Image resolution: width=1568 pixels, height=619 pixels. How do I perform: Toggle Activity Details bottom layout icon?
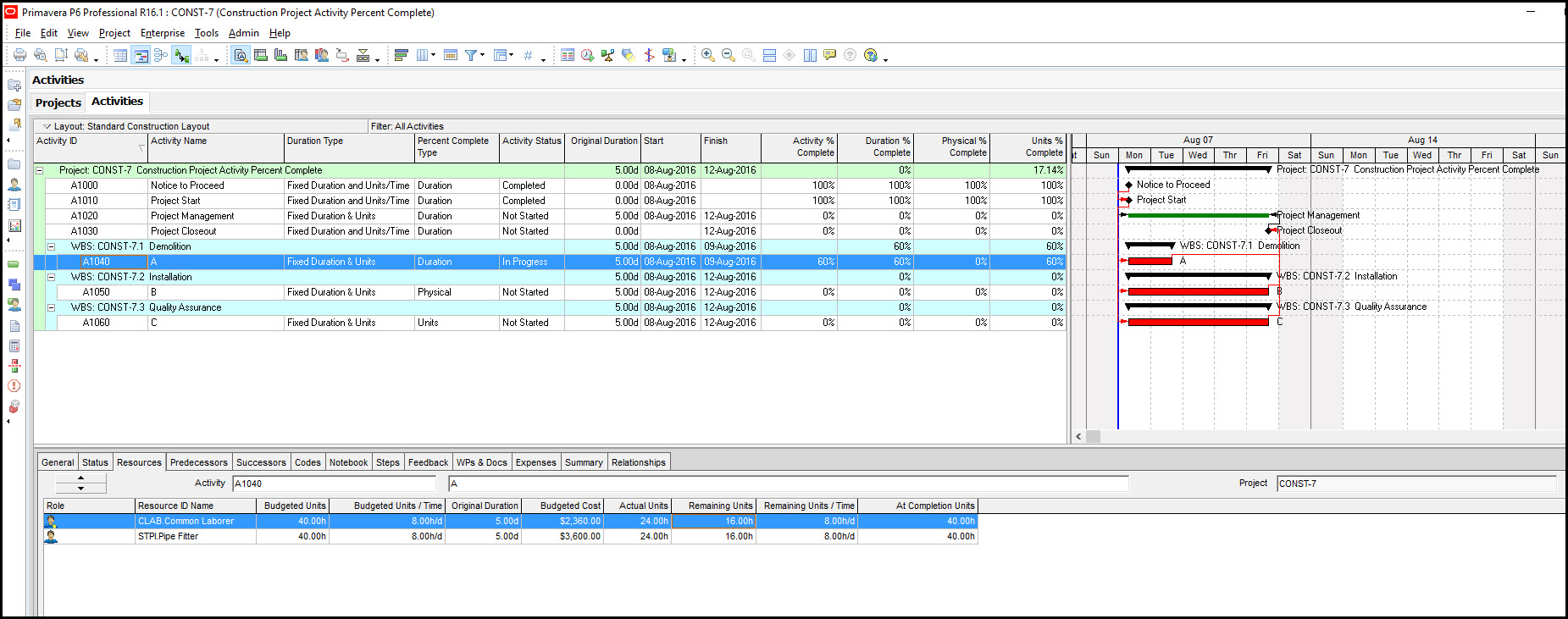pos(241,55)
